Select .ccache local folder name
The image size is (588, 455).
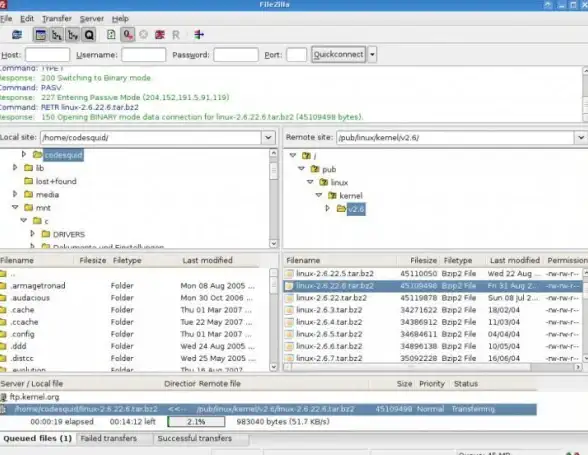[x=24, y=322]
